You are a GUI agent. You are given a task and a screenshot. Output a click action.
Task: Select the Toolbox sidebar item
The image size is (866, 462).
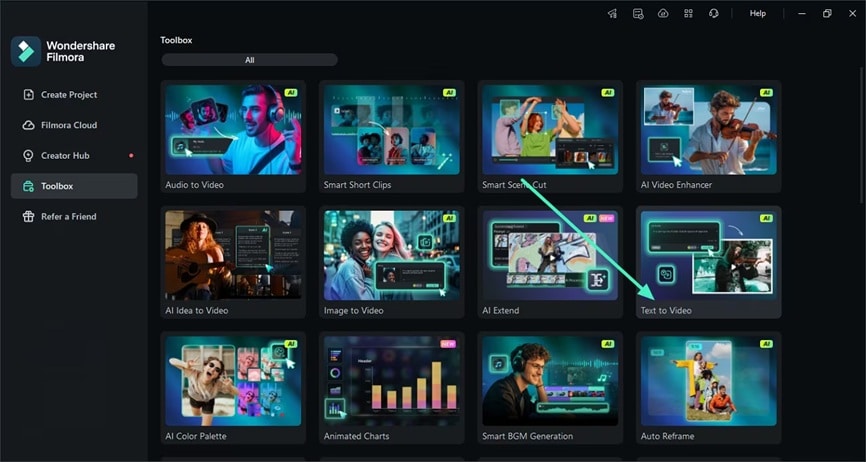click(x=74, y=186)
